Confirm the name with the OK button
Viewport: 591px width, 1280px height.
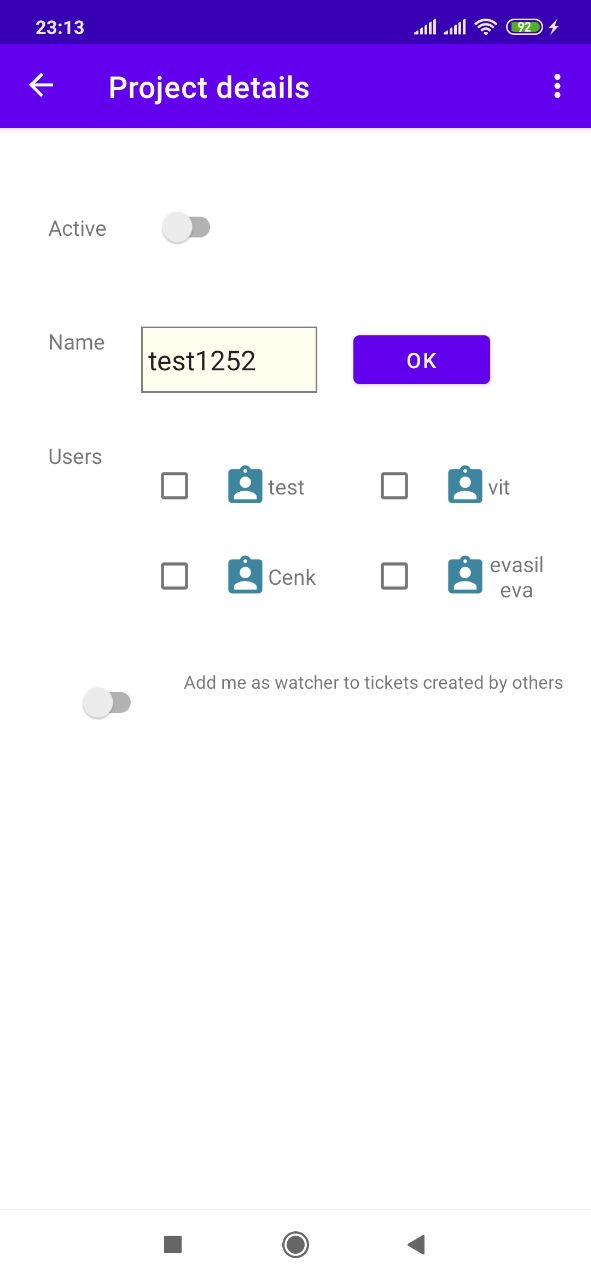[421, 360]
